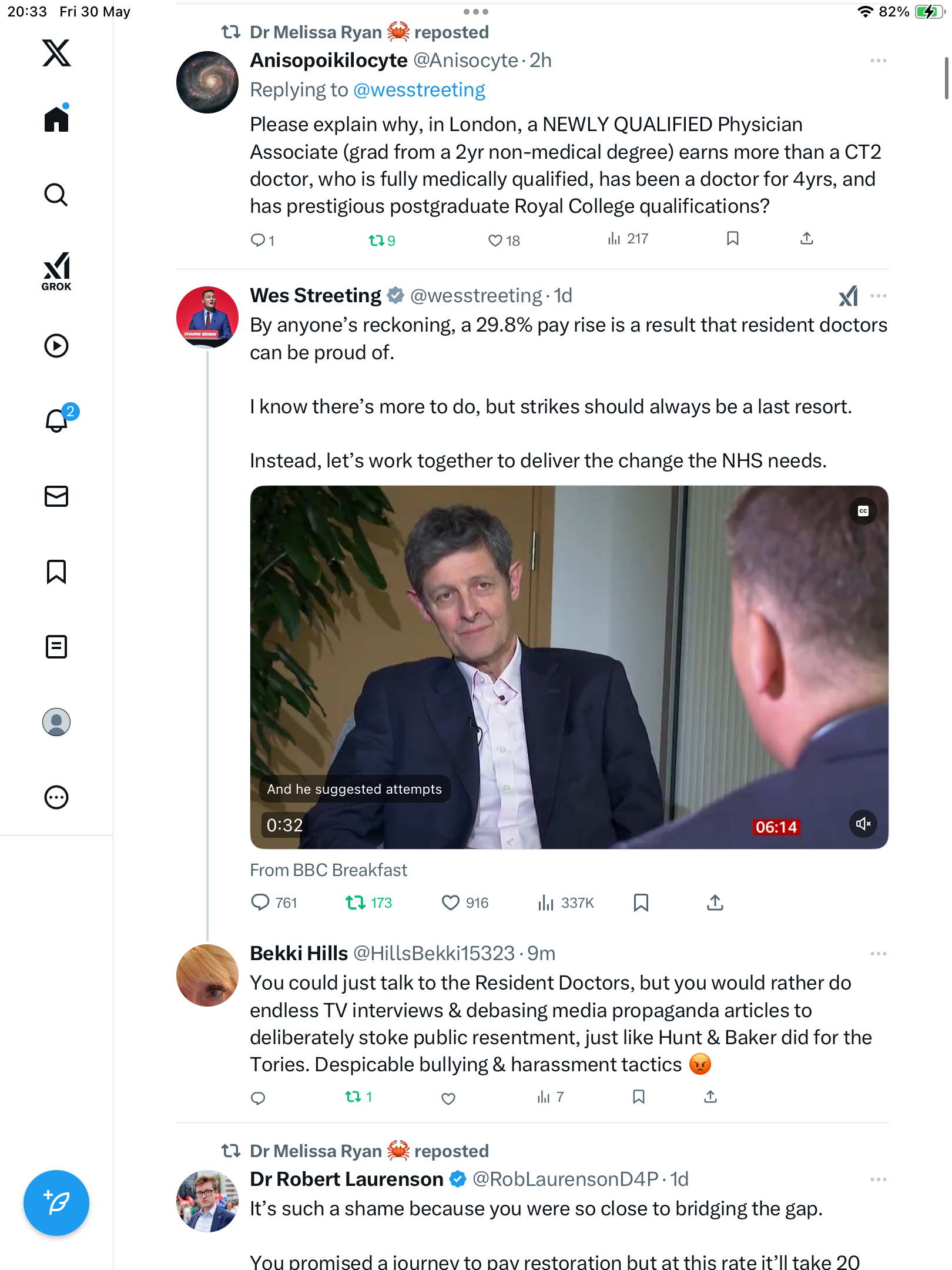Image resolution: width=952 pixels, height=1270 pixels.
Task: Compose a new post with the blue button
Action: (56, 1203)
